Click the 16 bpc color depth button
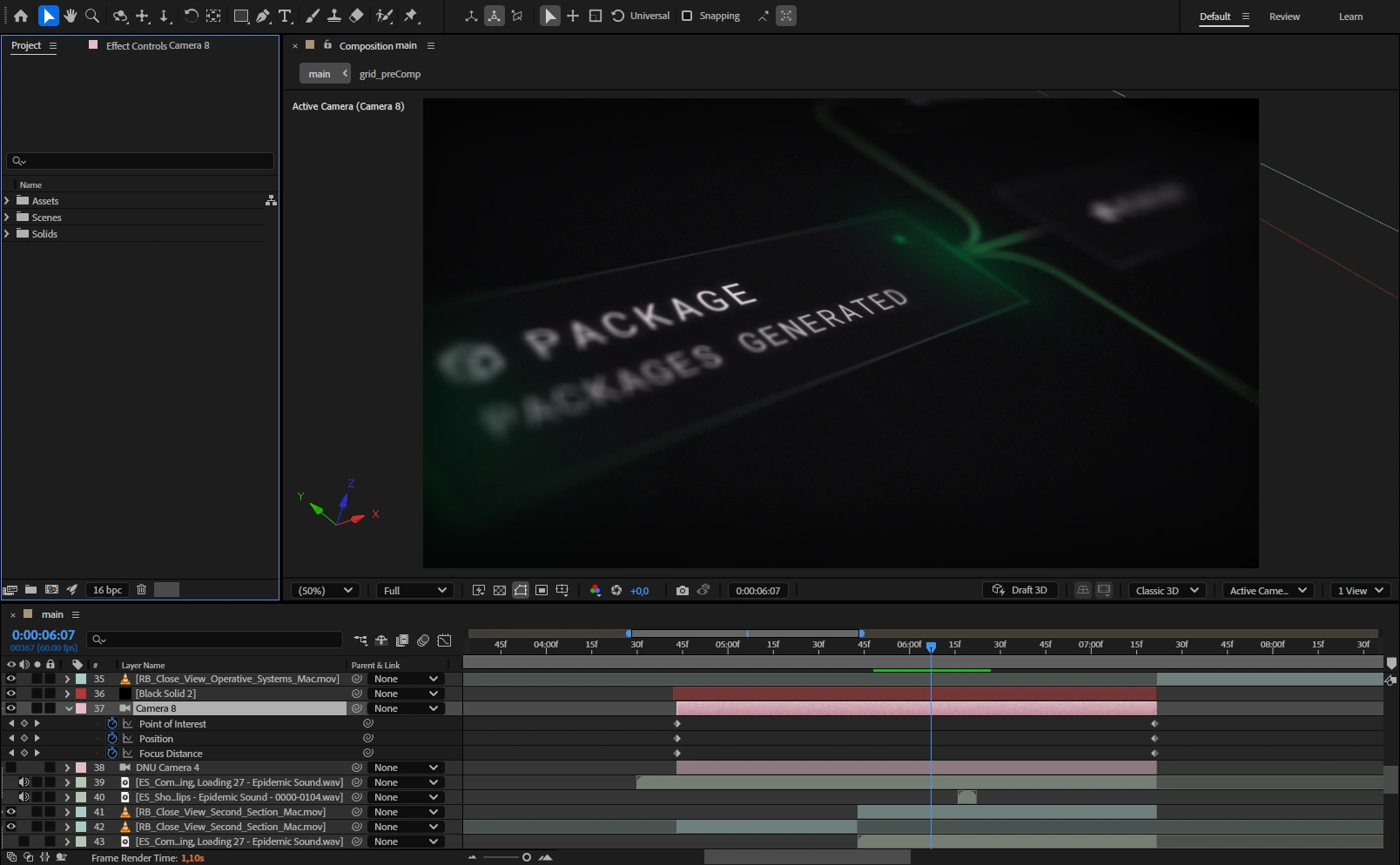The width and height of the screenshot is (1400, 865). (x=107, y=590)
